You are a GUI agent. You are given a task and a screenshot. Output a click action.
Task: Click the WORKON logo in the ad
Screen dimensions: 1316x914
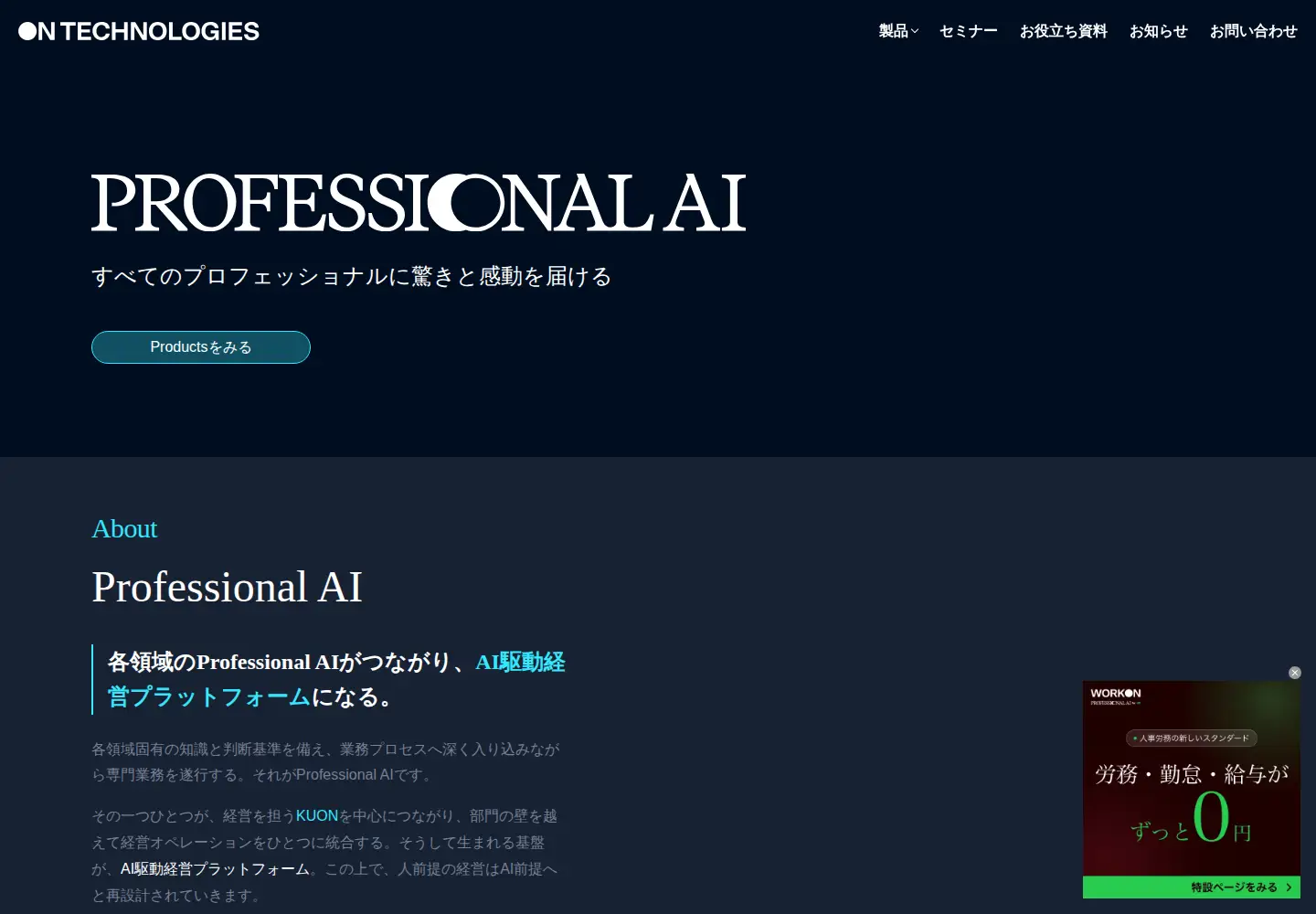[1116, 694]
